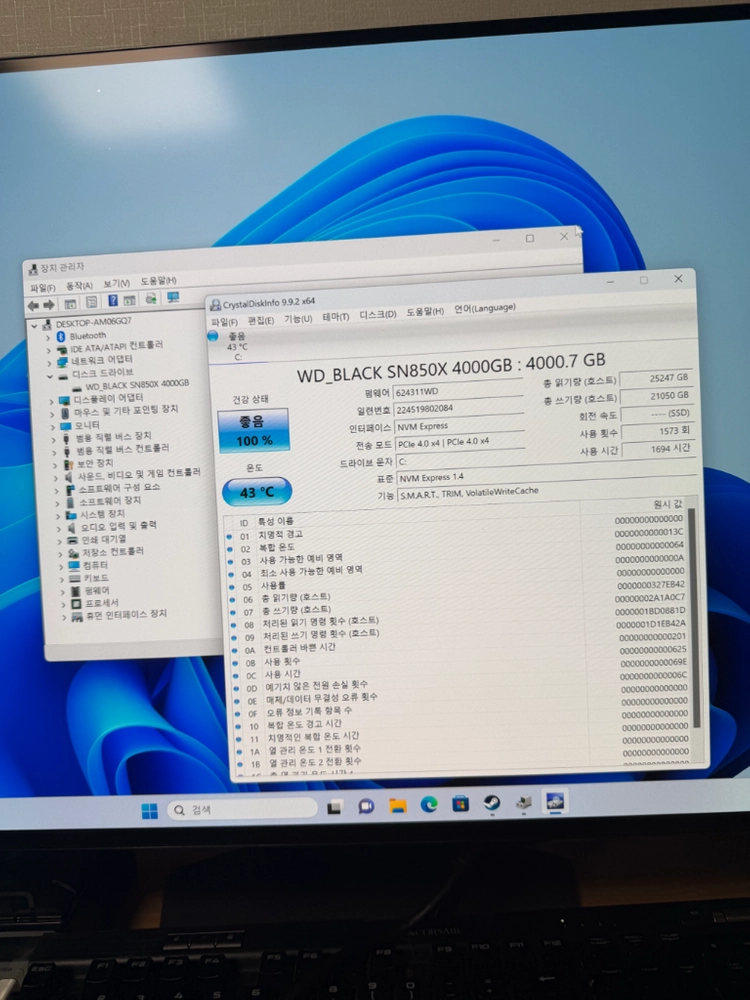Select the 프로세서 processor icon
This screenshot has width=750, height=1000.
pos(77,603)
